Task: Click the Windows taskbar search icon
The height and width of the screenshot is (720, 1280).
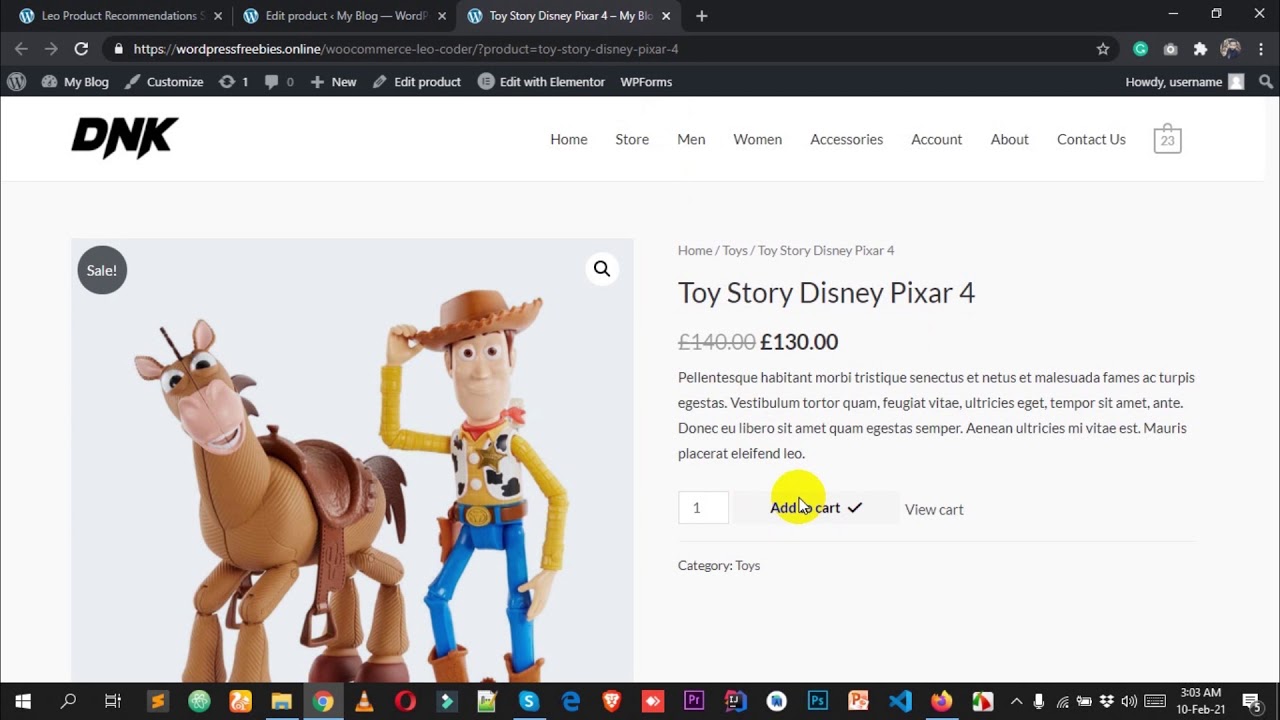Action: click(x=68, y=702)
